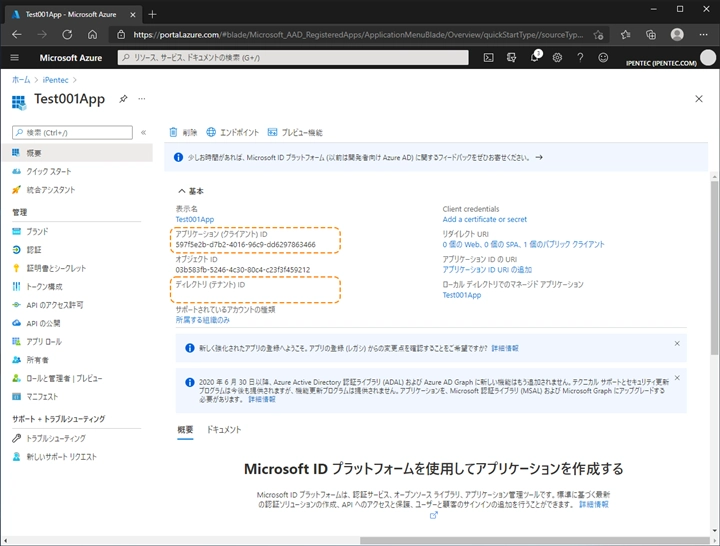Click the browser back arrow
This screenshot has width=720, height=546.
tap(17, 34)
